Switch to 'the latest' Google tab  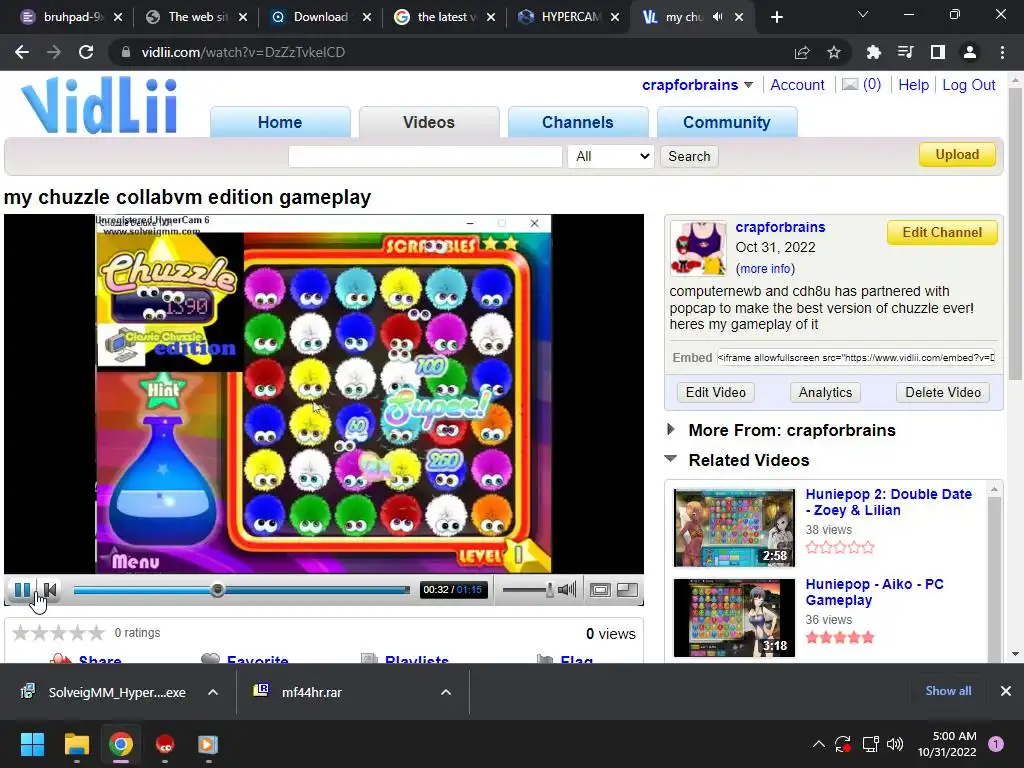click(443, 17)
